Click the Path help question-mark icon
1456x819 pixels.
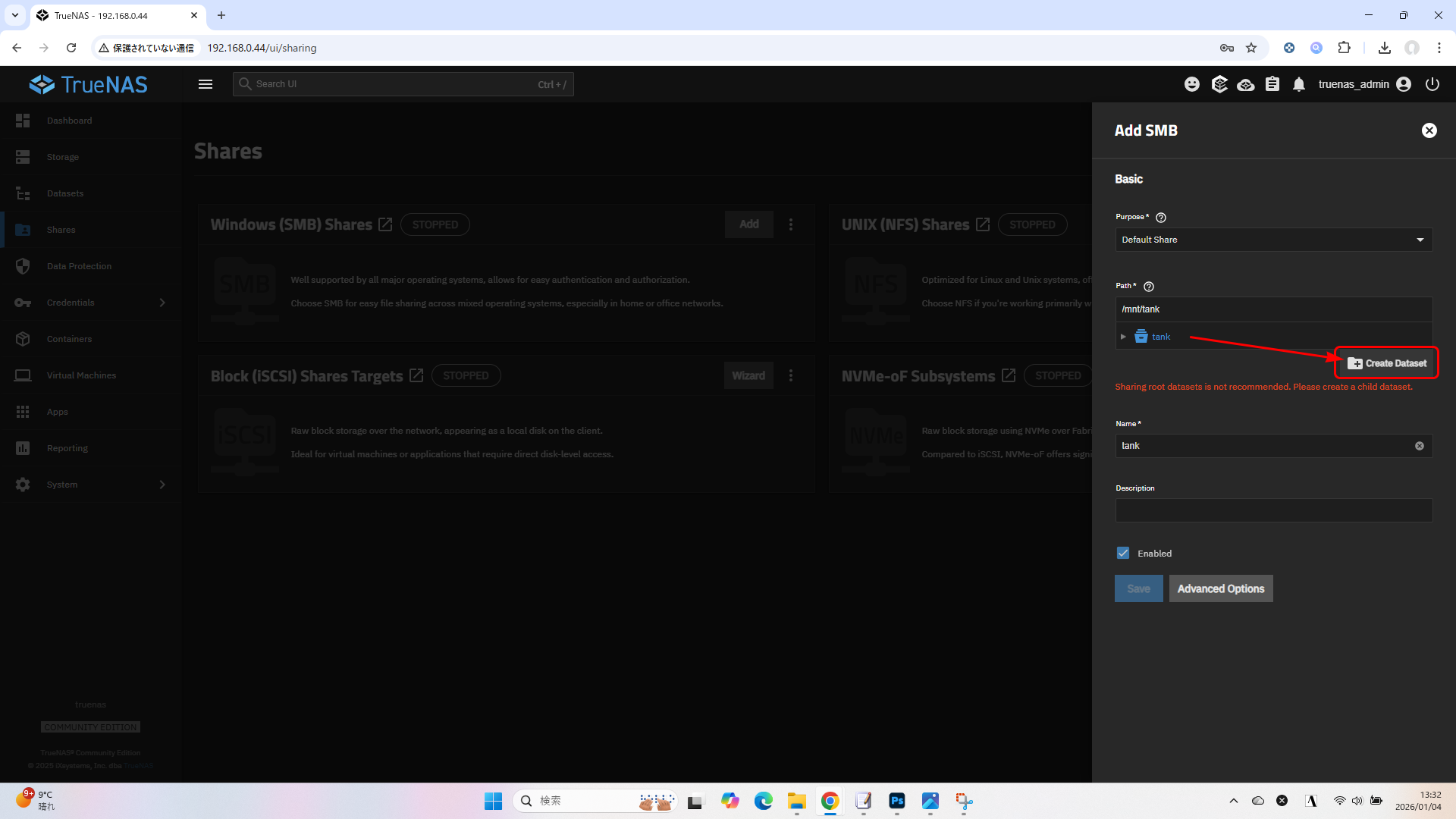pyautogui.click(x=1149, y=287)
